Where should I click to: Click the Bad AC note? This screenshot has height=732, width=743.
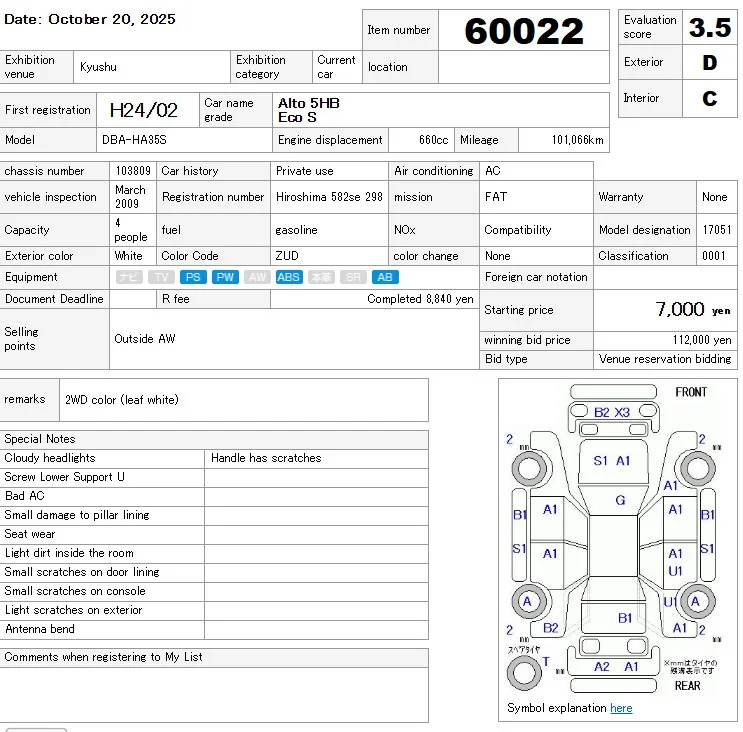pyautogui.click(x=25, y=496)
